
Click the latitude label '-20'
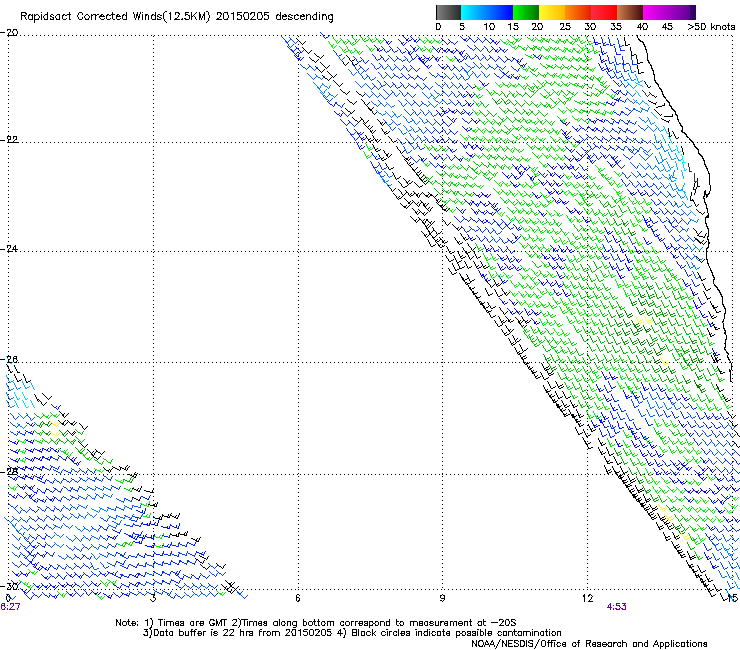coord(9,33)
